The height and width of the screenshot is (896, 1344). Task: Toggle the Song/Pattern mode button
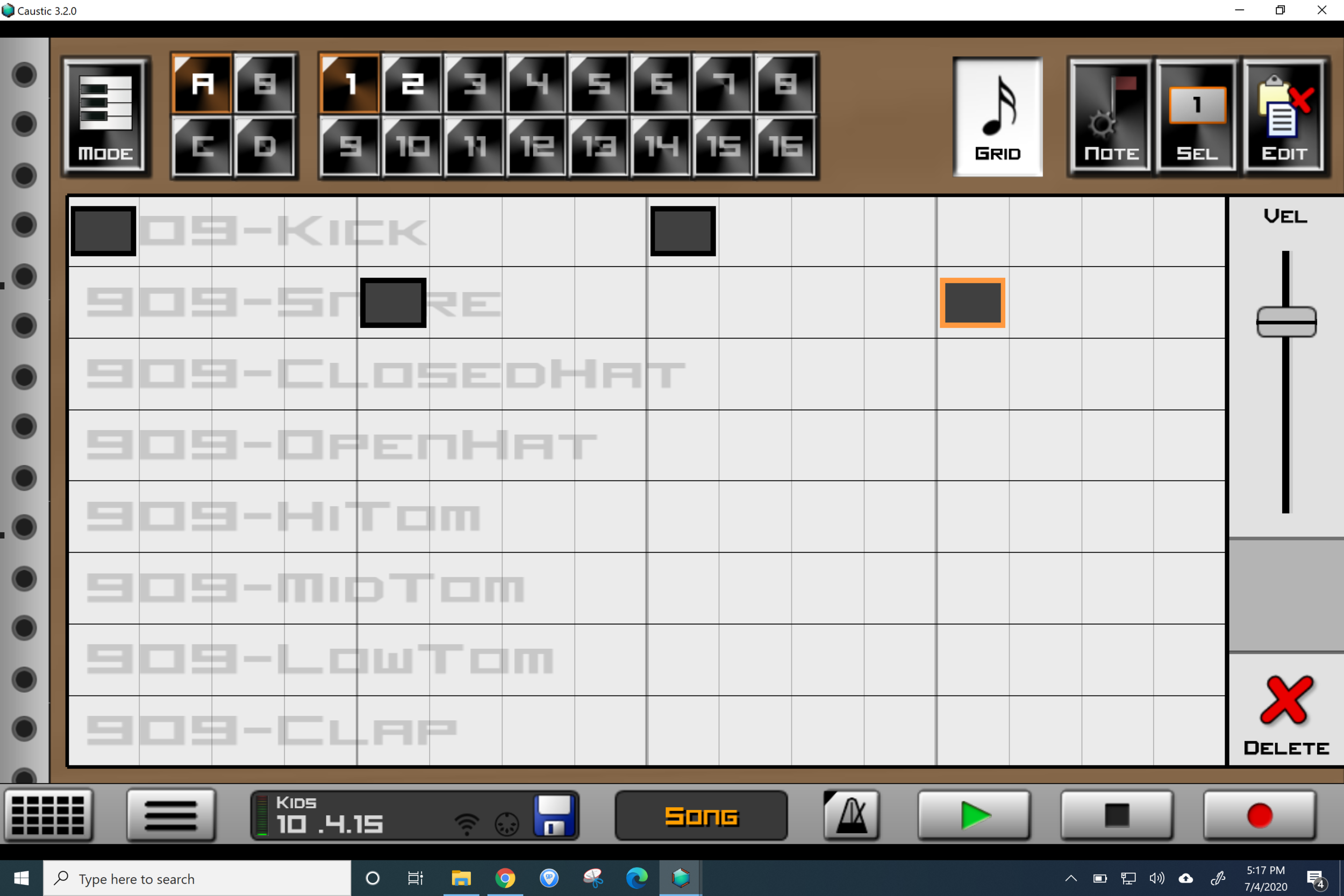[700, 815]
